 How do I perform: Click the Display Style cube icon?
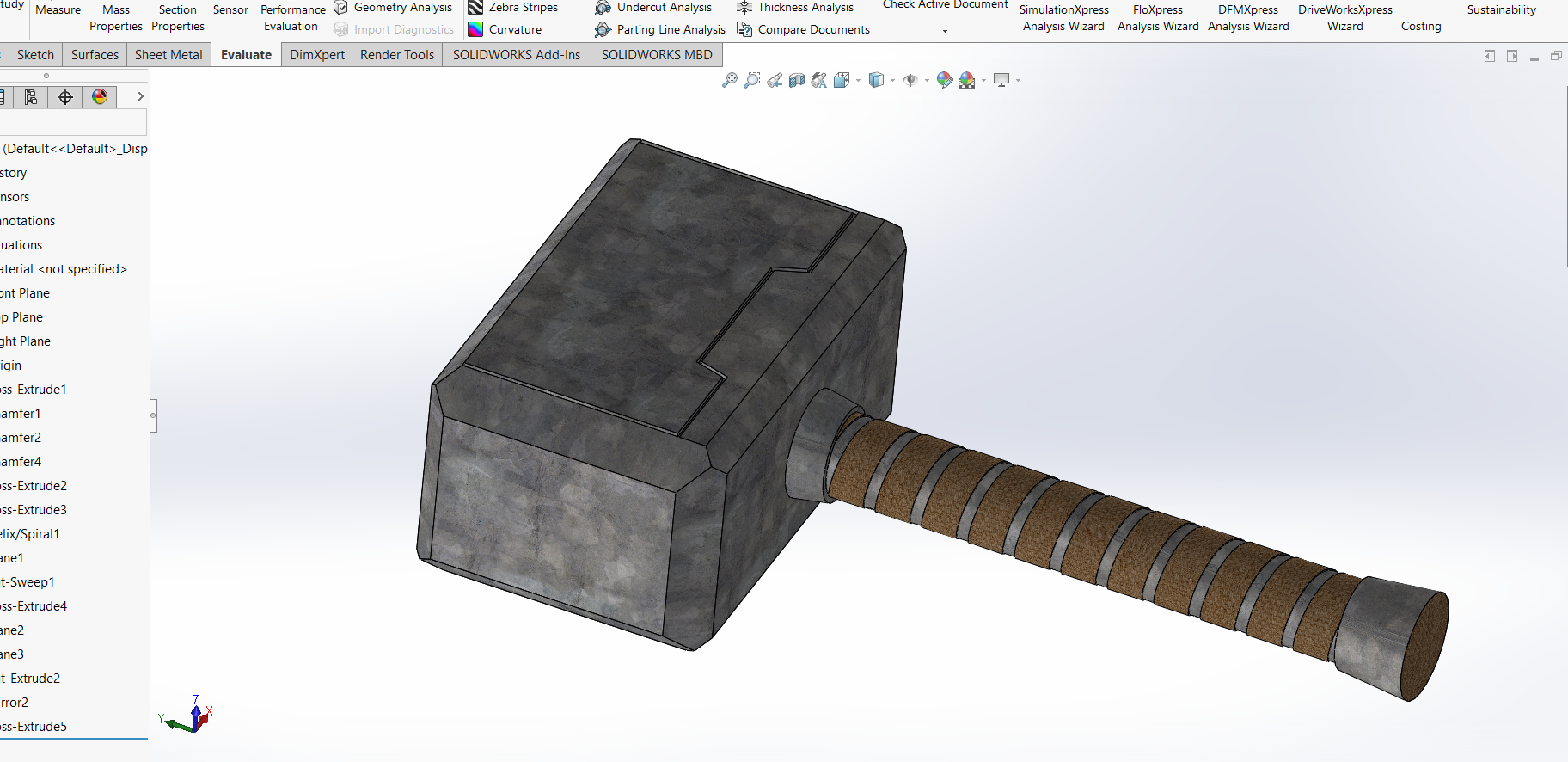pyautogui.click(x=876, y=80)
